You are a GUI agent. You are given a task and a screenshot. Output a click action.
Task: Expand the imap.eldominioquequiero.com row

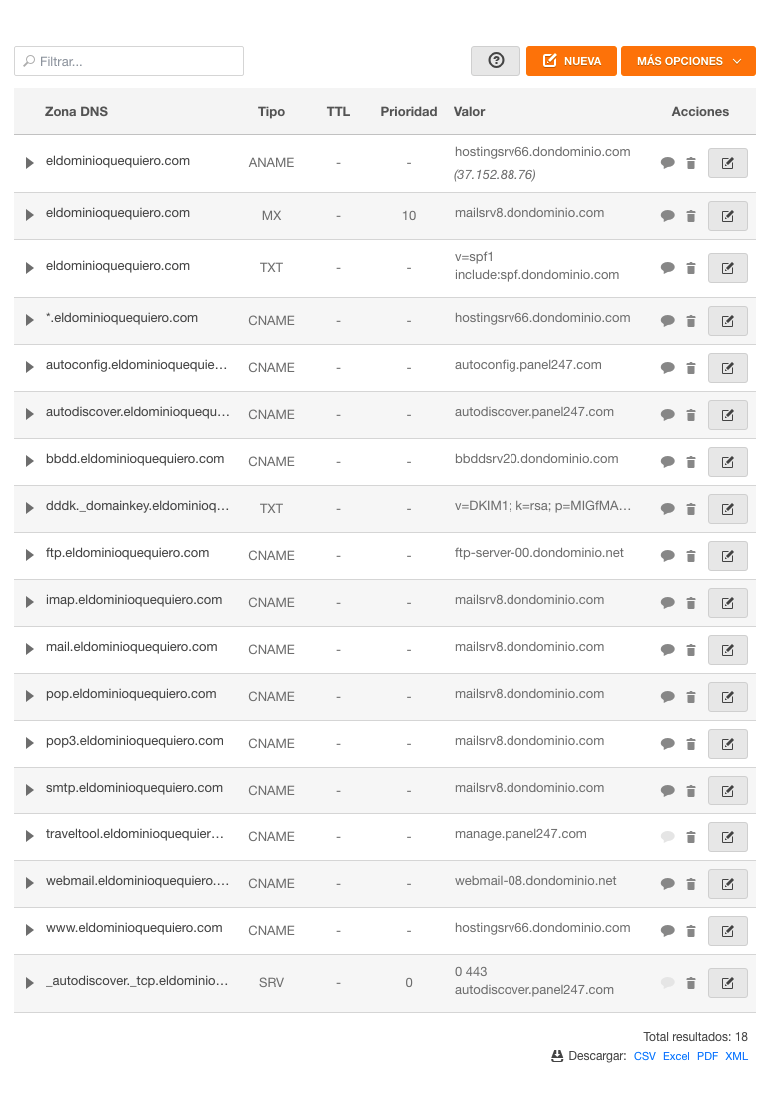coord(29,602)
